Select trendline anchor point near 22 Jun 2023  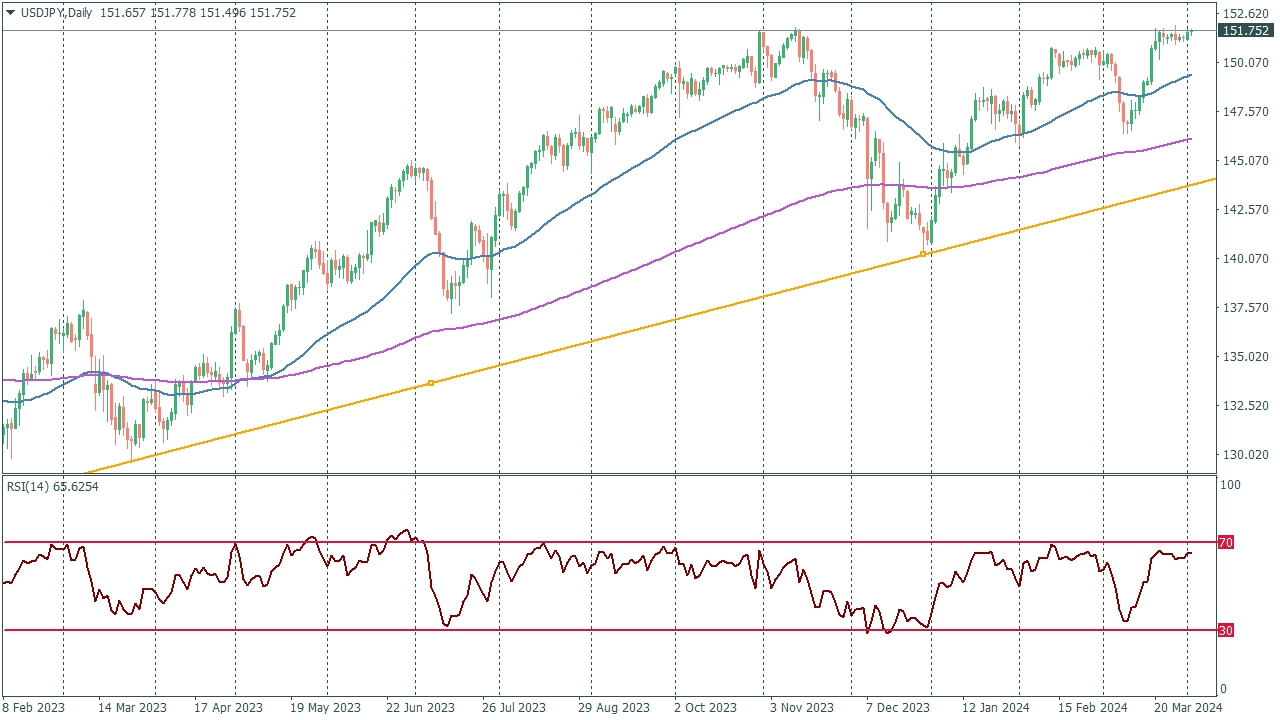tap(431, 383)
